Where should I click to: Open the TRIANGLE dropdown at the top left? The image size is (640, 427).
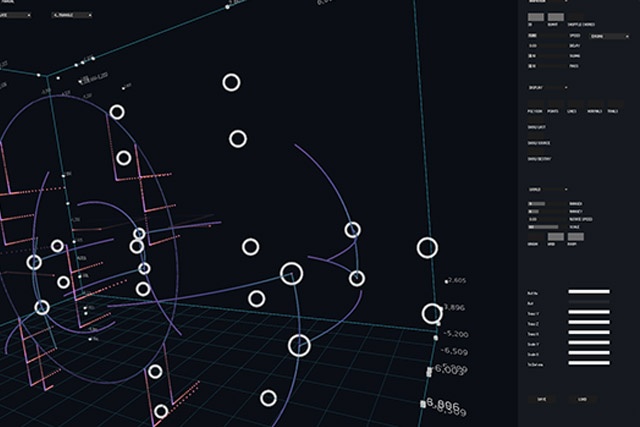71,15
